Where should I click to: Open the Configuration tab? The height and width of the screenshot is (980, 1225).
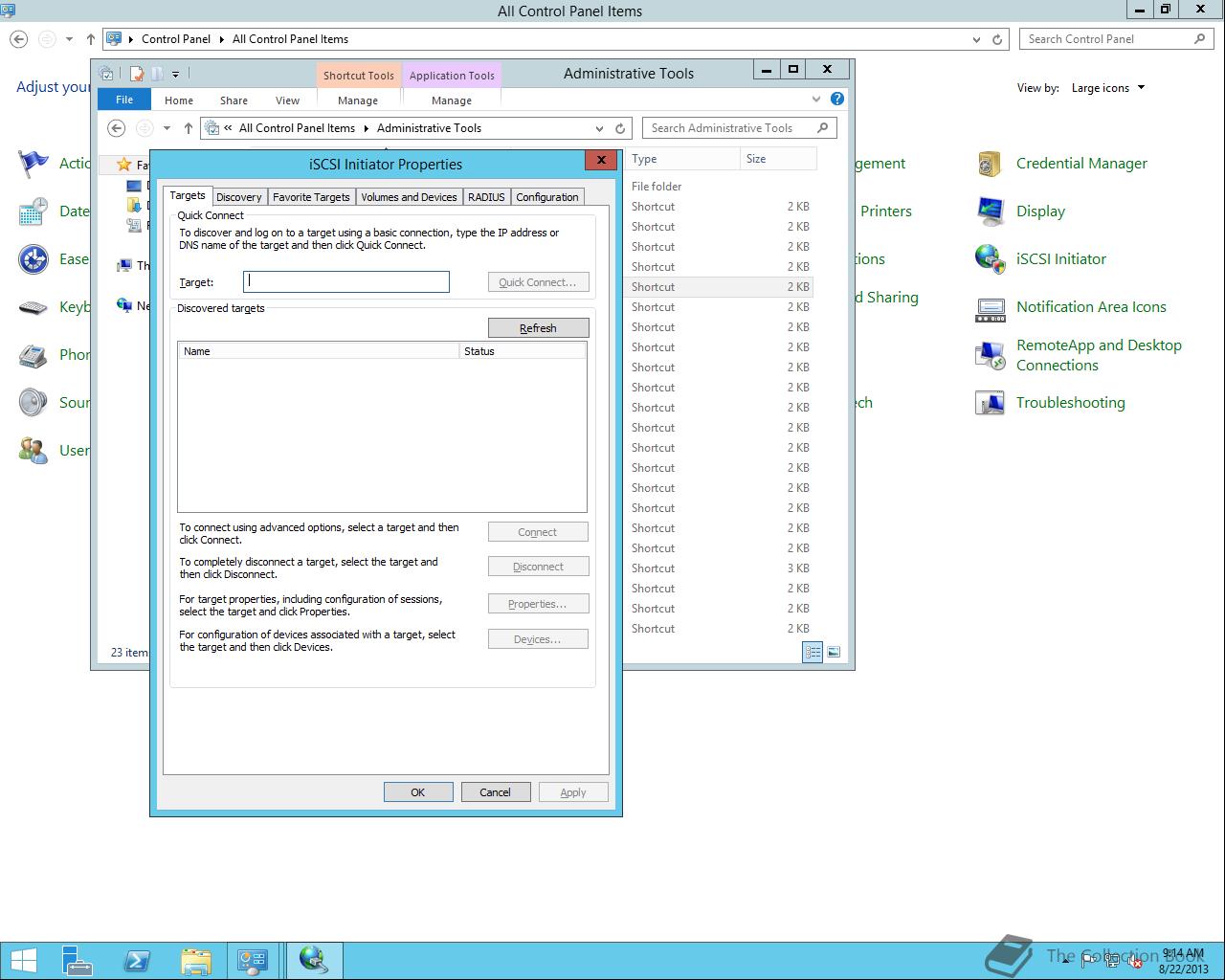coord(547,197)
